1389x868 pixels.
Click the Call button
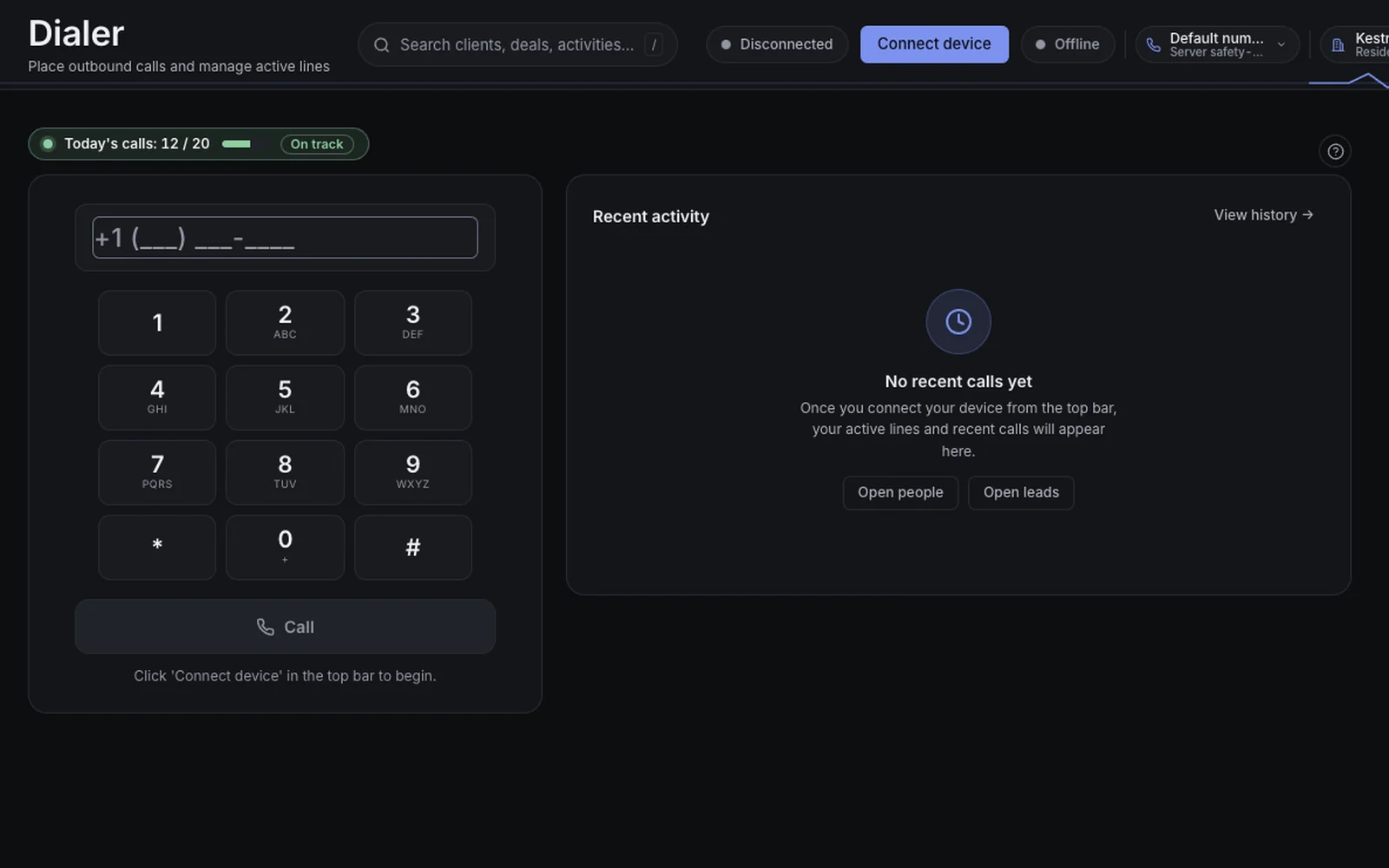pyautogui.click(x=285, y=627)
